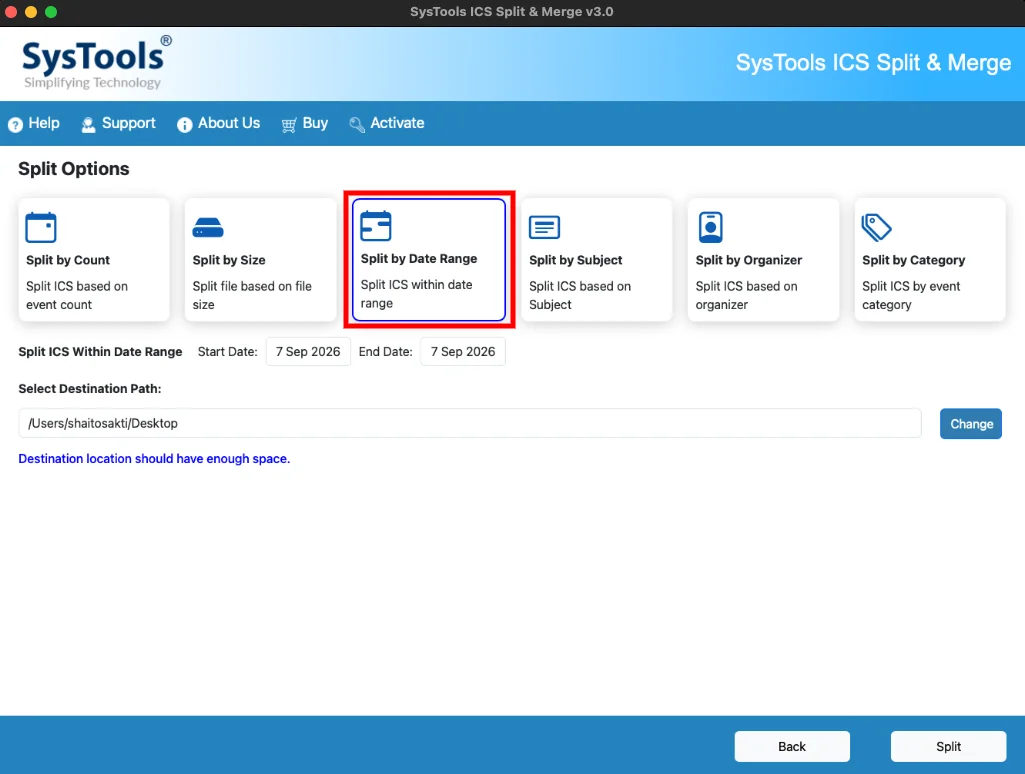This screenshot has height=774, width=1025.
Task: Click the Support person icon
Action: (88, 124)
